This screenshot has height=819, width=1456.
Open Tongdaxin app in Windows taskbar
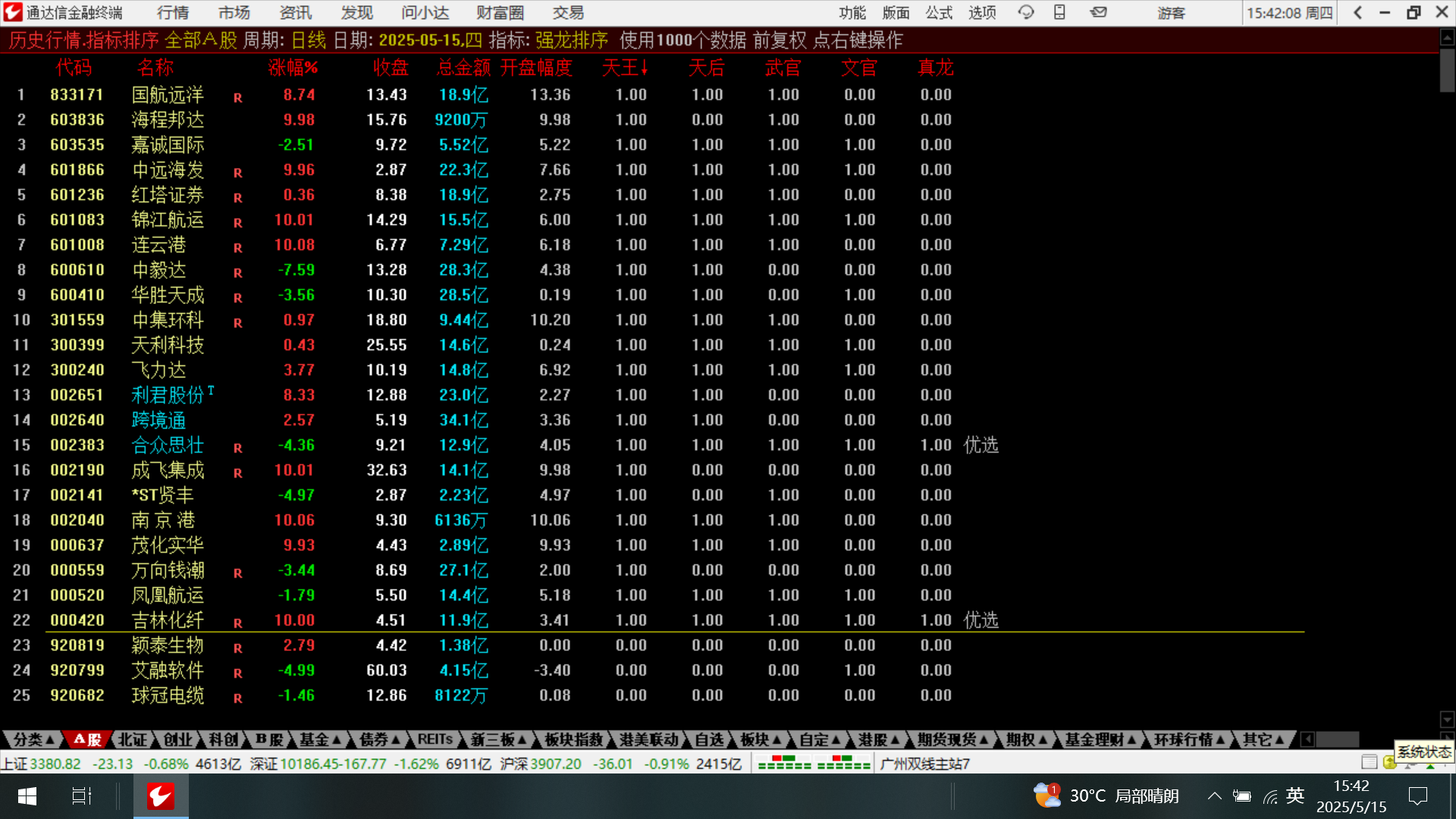click(161, 796)
